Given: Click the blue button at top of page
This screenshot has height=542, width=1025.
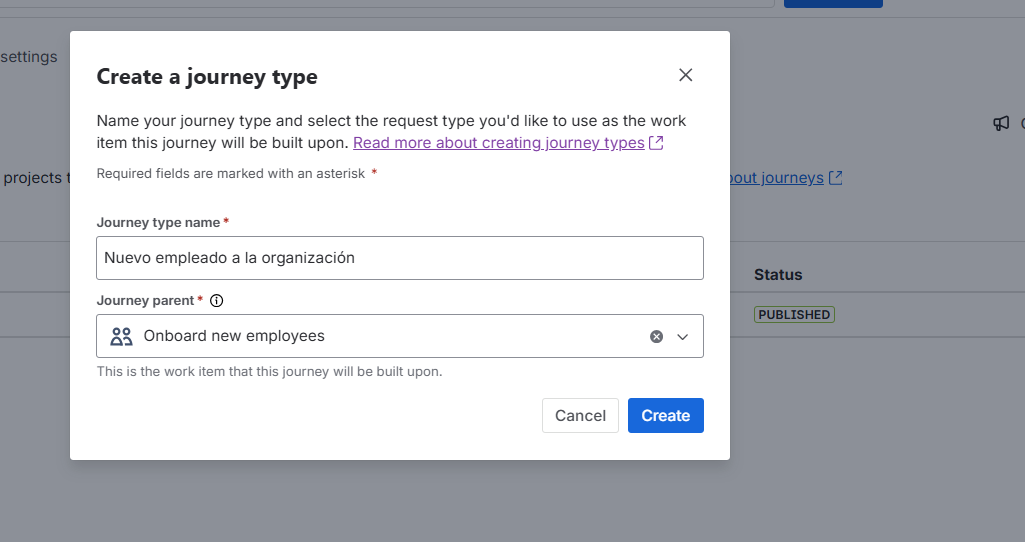Looking at the screenshot, I should pos(832,3).
